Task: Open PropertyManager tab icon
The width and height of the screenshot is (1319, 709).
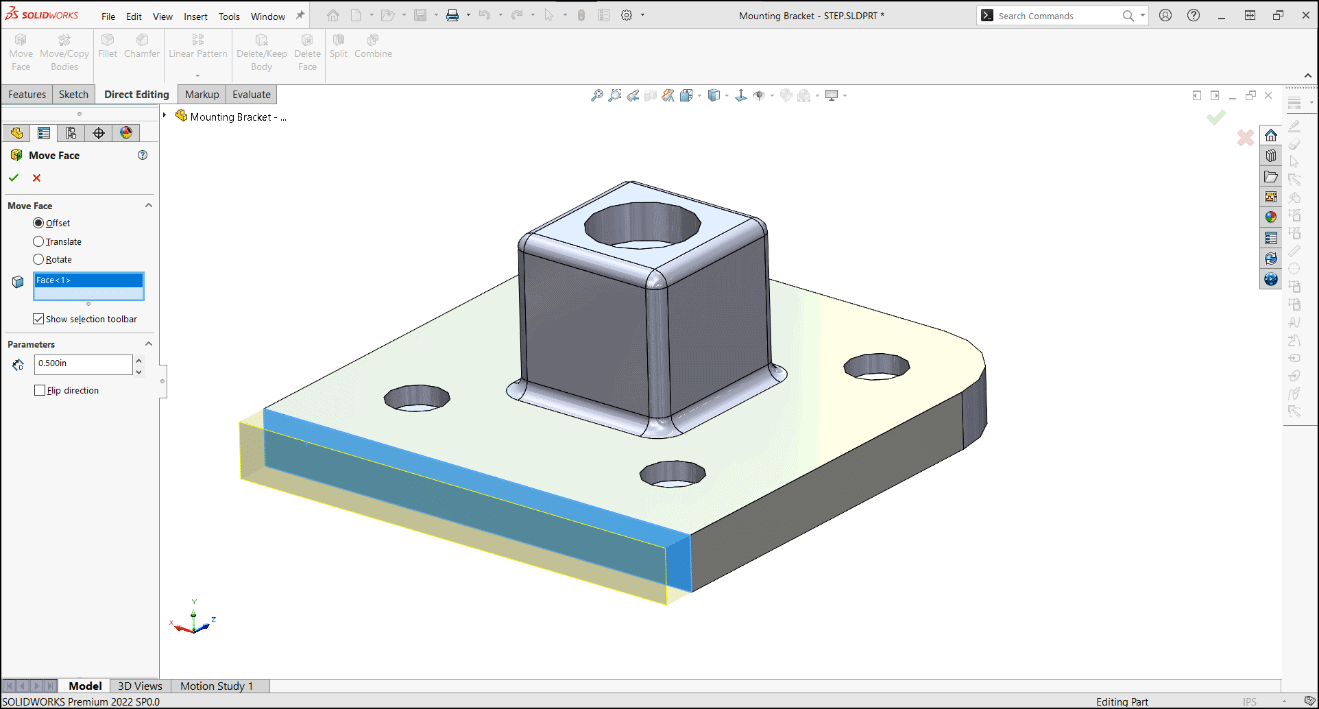Action: (x=44, y=133)
